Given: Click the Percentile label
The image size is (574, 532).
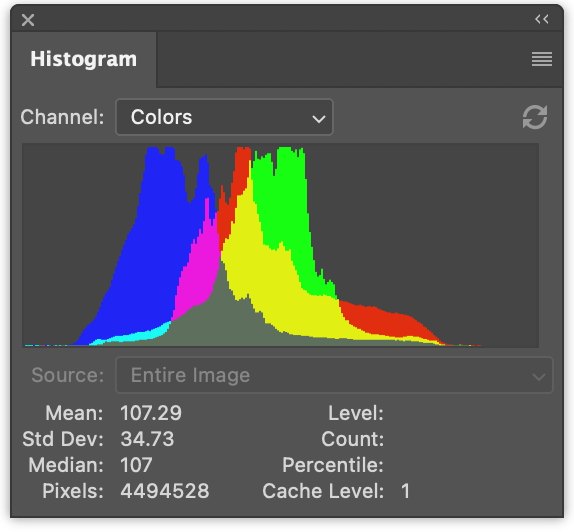Looking at the screenshot, I should pos(333,465).
